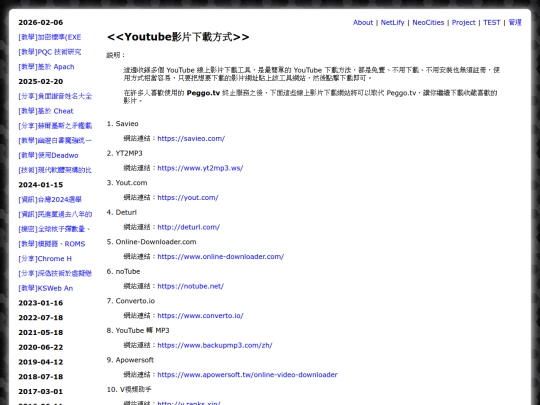Select the 說明： label above the description
The height and width of the screenshot is (405, 540).
click(x=116, y=55)
